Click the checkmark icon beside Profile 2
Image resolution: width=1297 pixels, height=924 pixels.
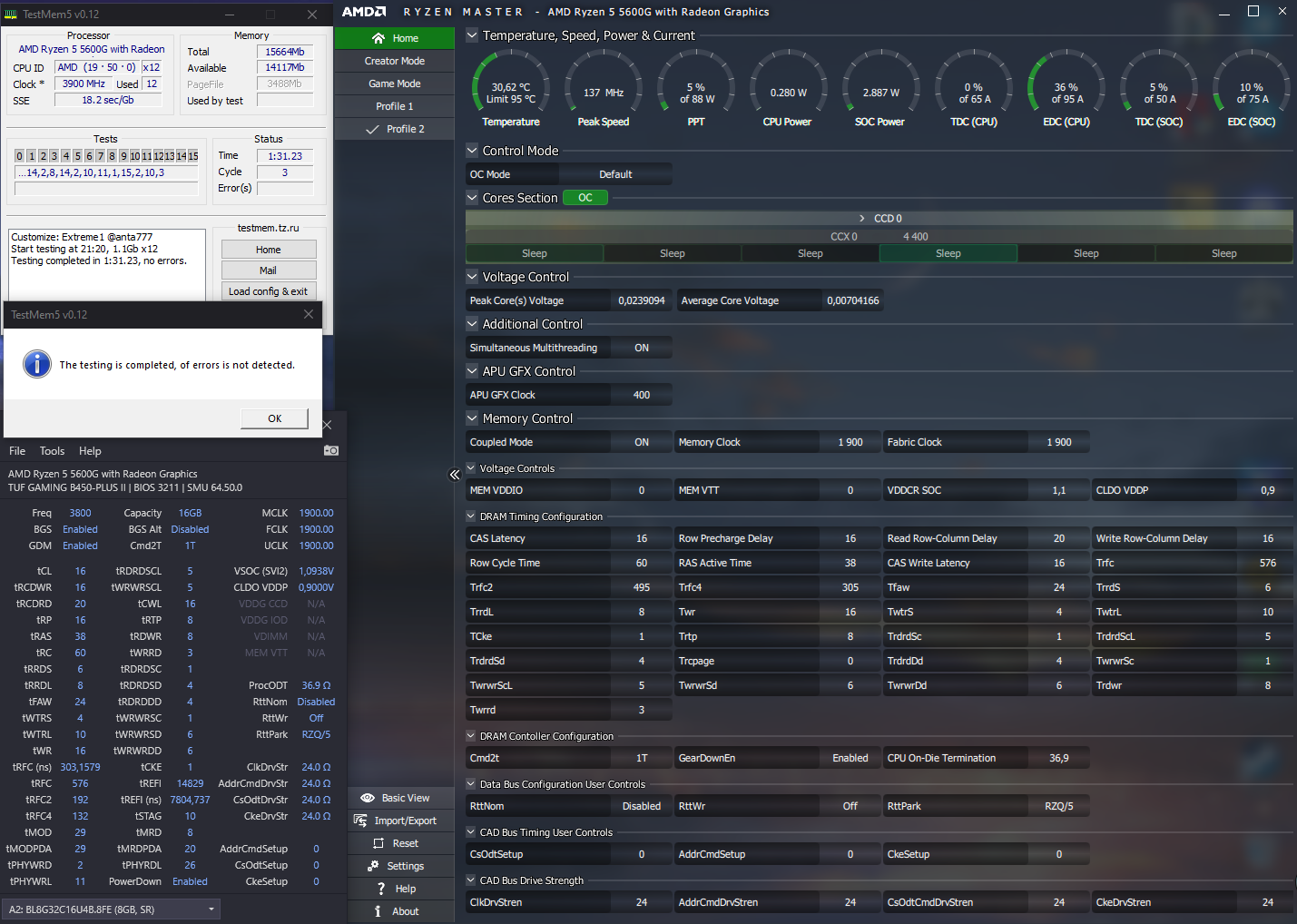click(x=372, y=130)
